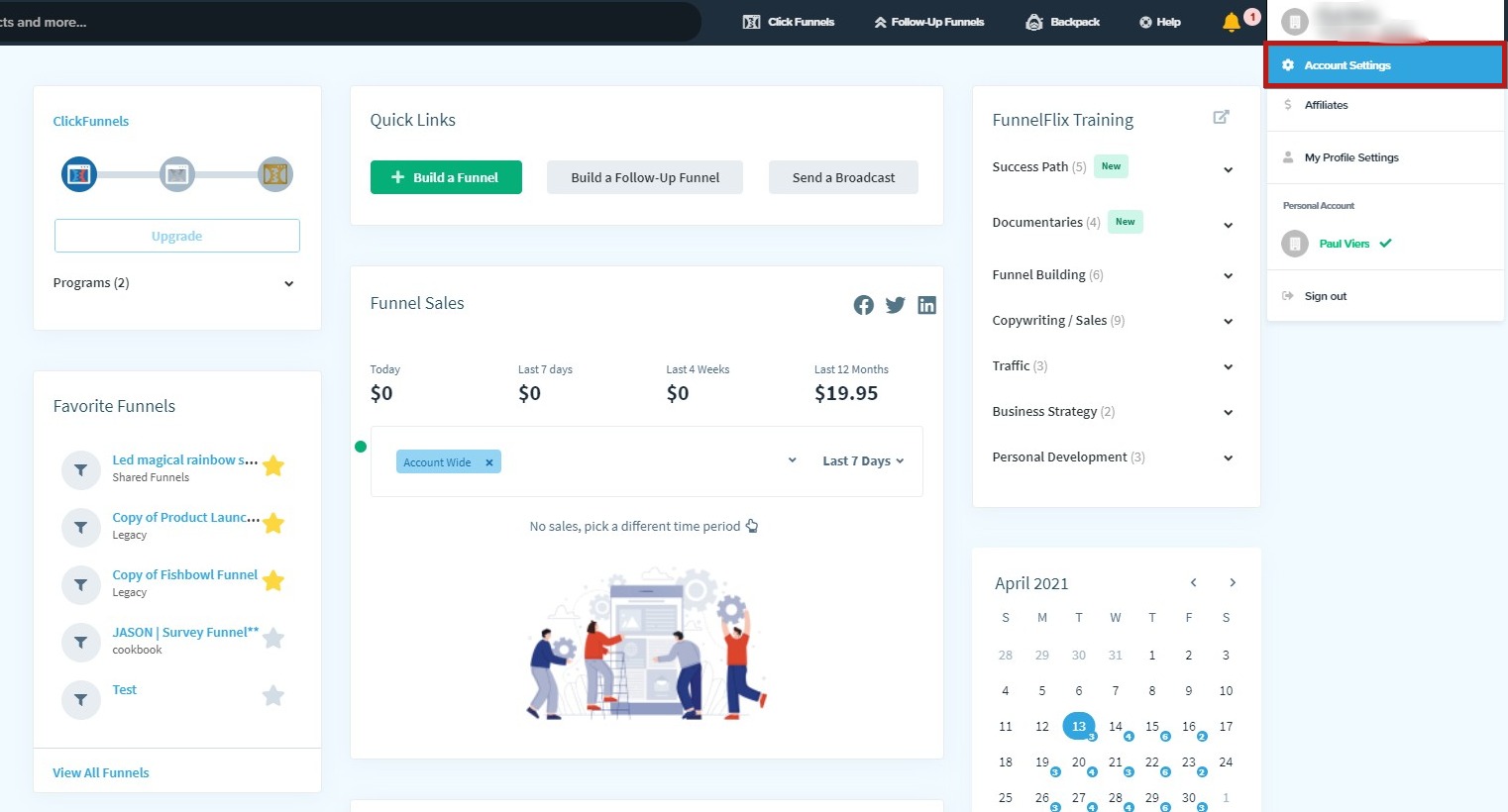Select Sign out menu item
Screen dimensions: 1508x812
click(x=1384, y=296)
